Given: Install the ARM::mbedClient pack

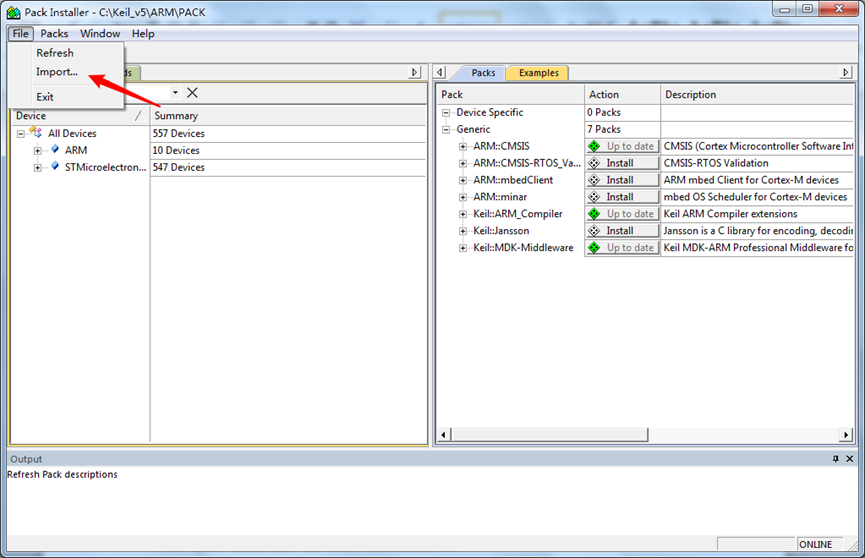Looking at the screenshot, I should [x=623, y=180].
